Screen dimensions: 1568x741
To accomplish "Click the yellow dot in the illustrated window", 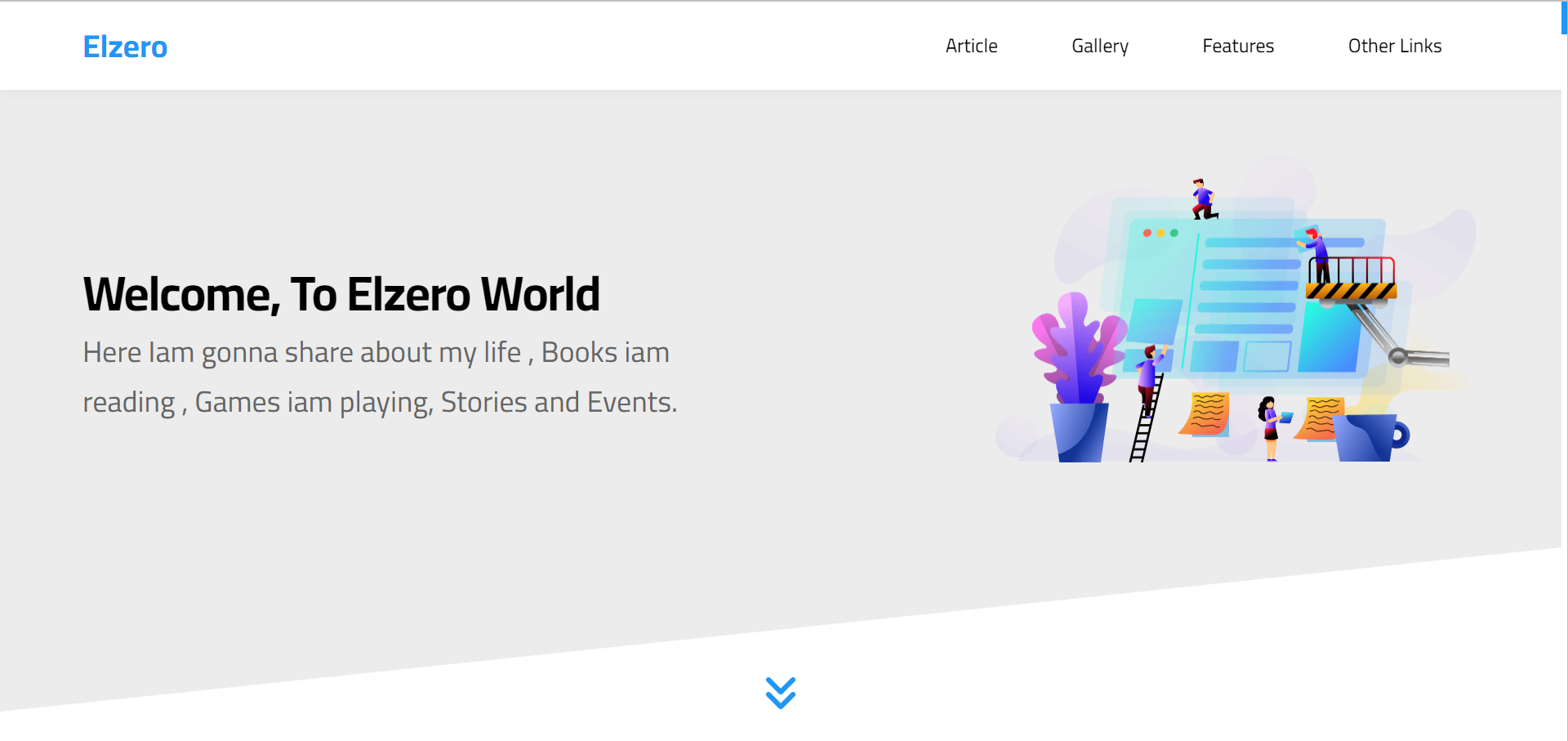I will point(1160,233).
